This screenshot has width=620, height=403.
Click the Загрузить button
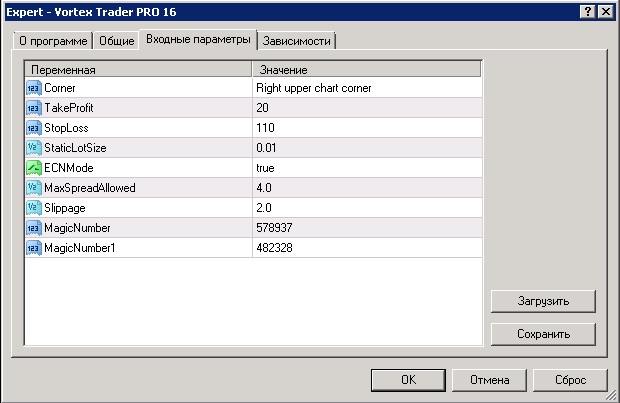(x=543, y=301)
